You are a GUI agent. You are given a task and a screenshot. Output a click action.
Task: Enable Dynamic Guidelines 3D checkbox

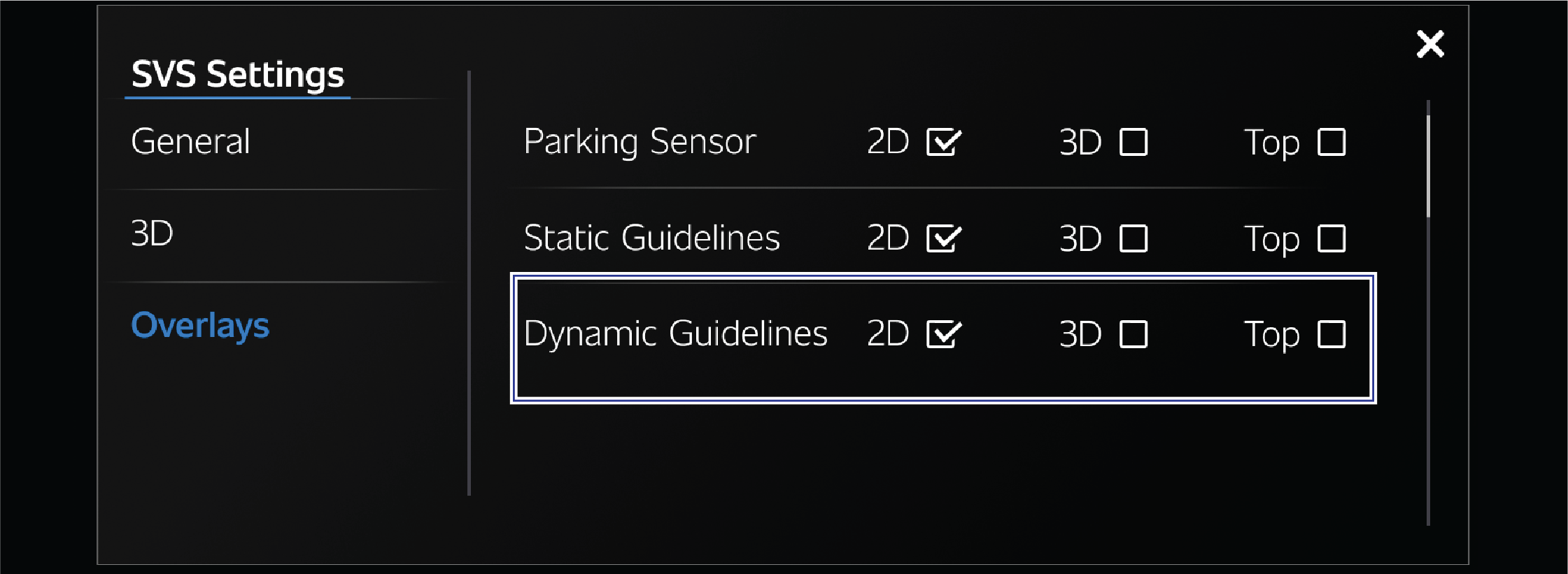click(1133, 334)
